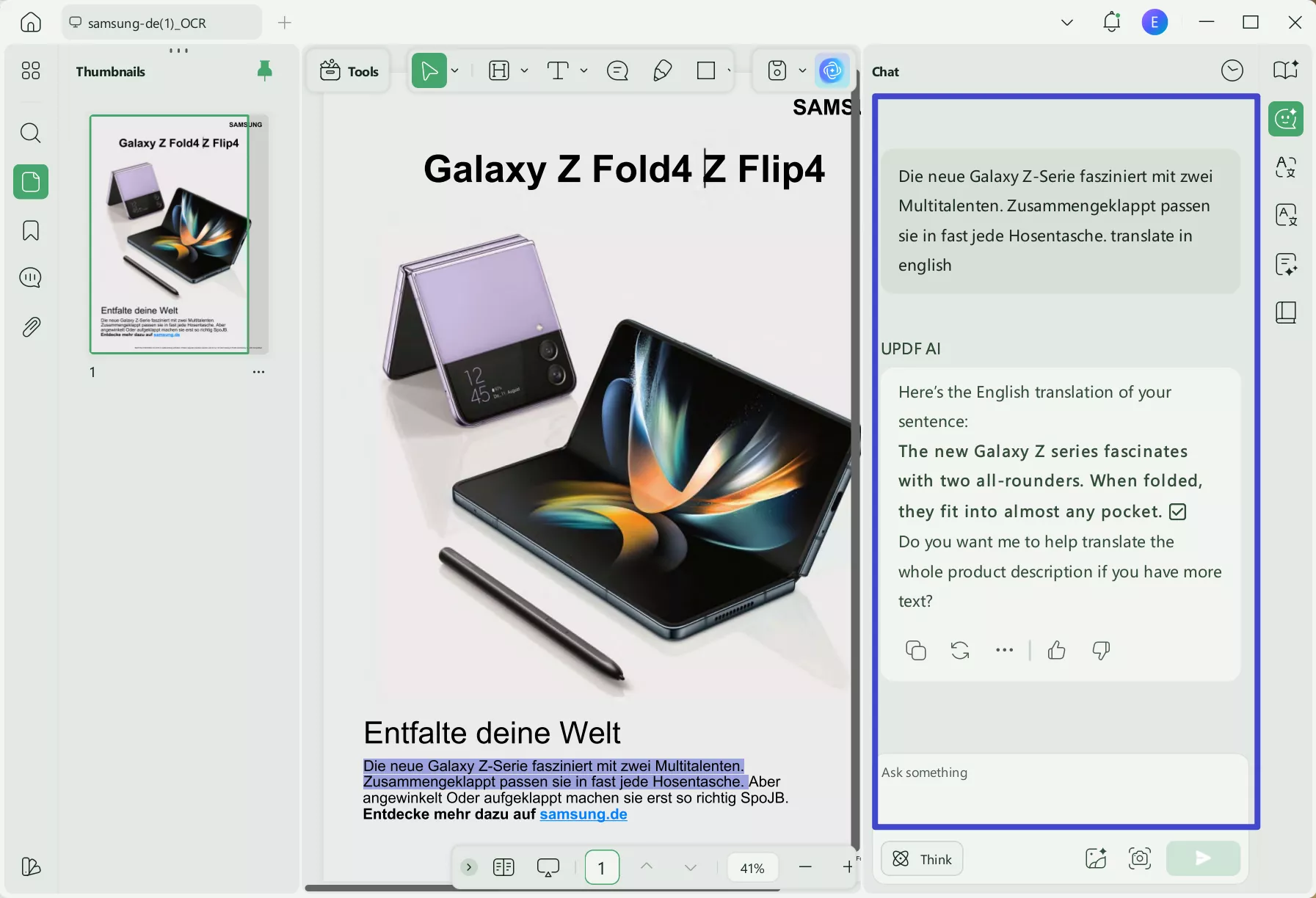The height and width of the screenshot is (898, 1316).
Task: Start slideshow presentation mode
Action: tap(548, 867)
